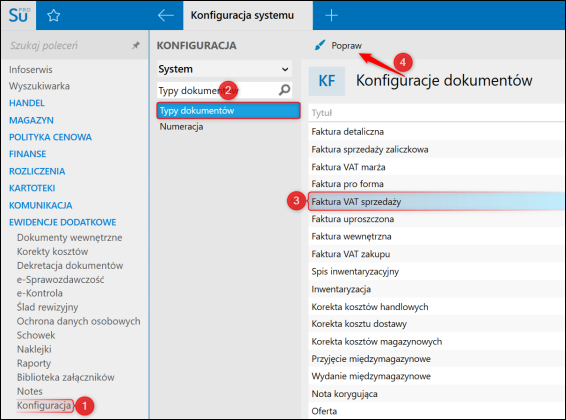Open the Infoserwis link

click(x=31, y=70)
